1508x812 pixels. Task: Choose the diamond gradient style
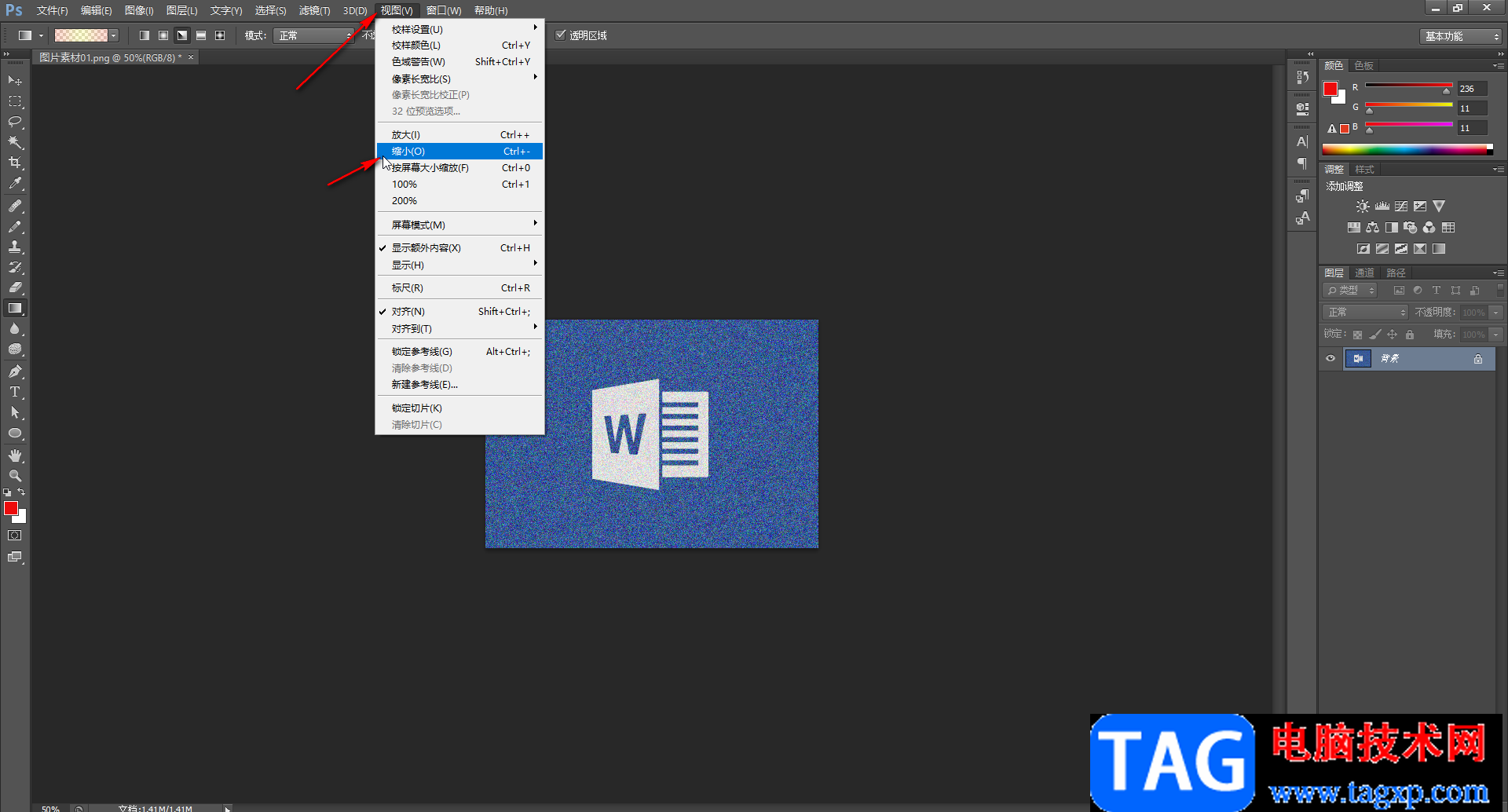click(220, 35)
